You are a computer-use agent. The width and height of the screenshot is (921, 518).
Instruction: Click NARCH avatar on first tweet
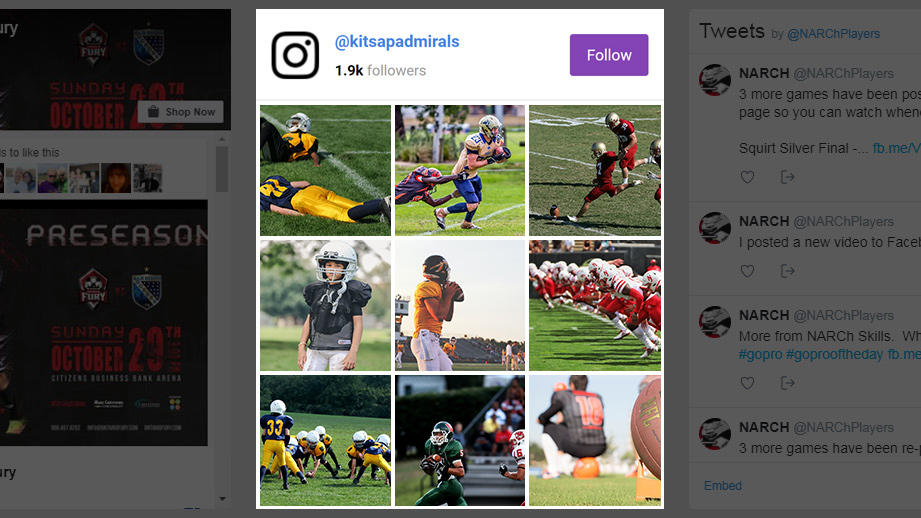click(715, 80)
